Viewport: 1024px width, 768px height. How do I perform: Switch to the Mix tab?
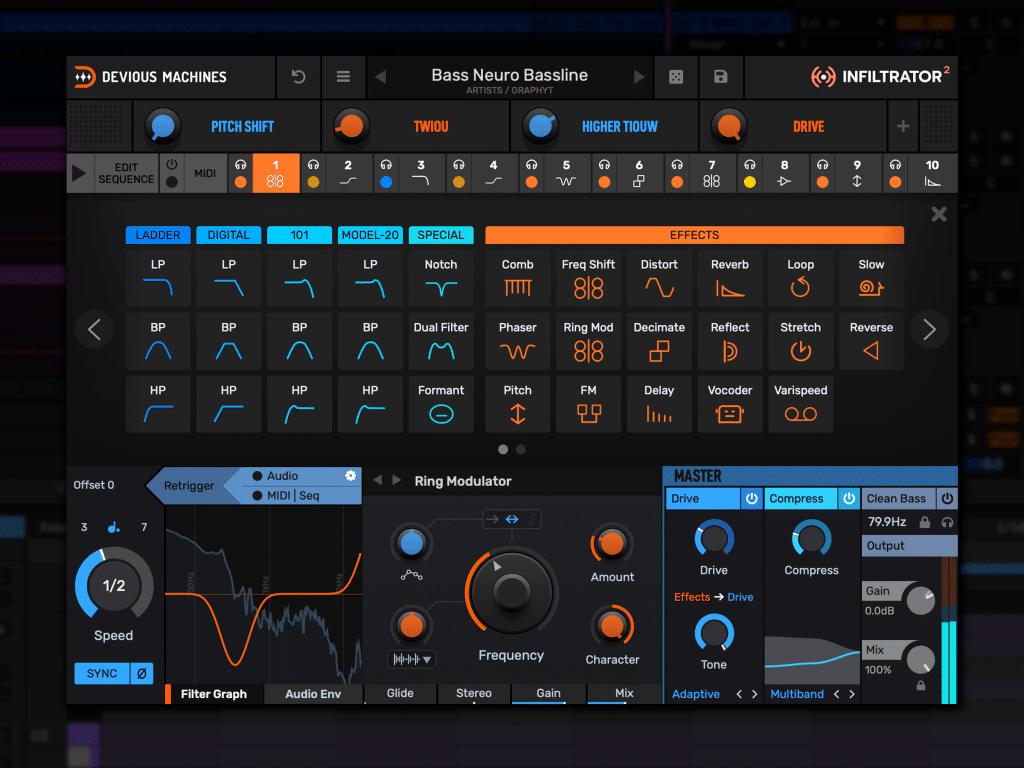[x=624, y=694]
